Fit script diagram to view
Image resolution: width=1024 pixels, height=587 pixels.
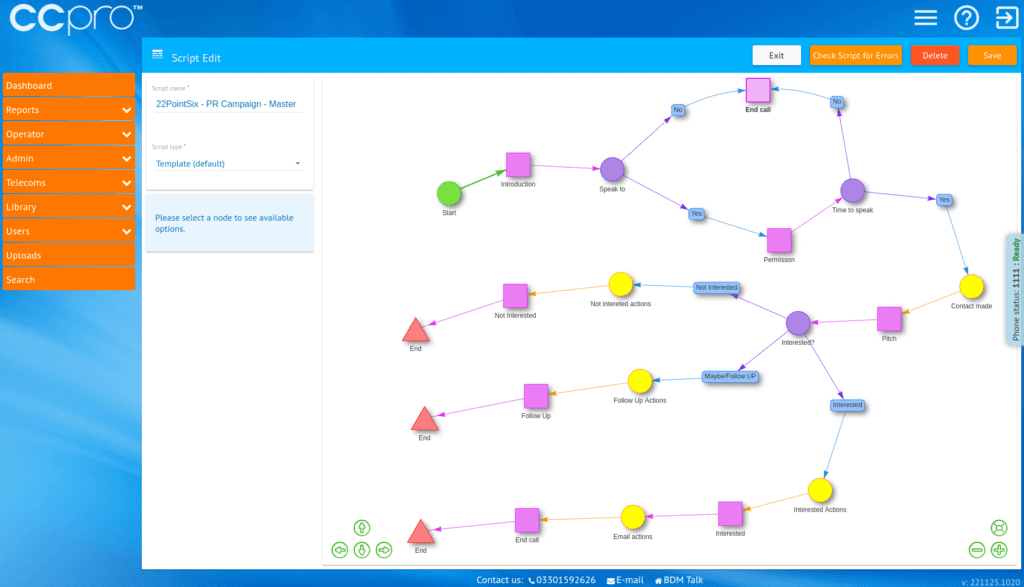pyautogui.click(x=999, y=528)
